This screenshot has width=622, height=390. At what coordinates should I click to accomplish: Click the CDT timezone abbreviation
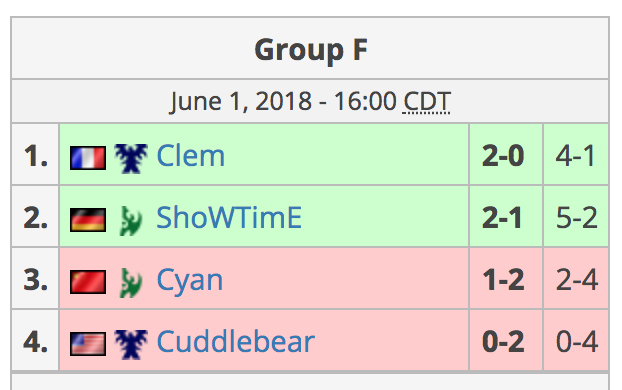426,102
